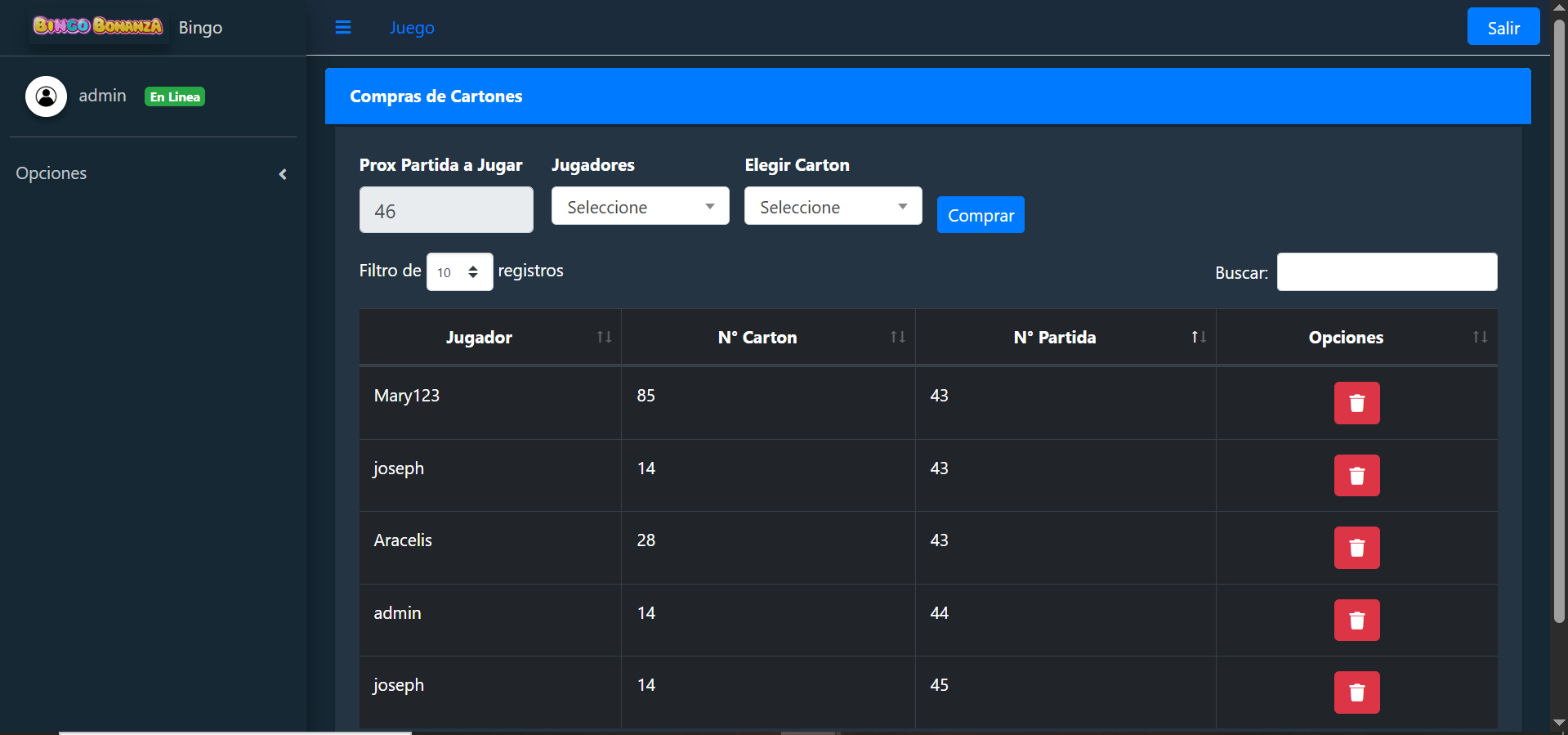Click the admin user avatar icon

[47, 96]
